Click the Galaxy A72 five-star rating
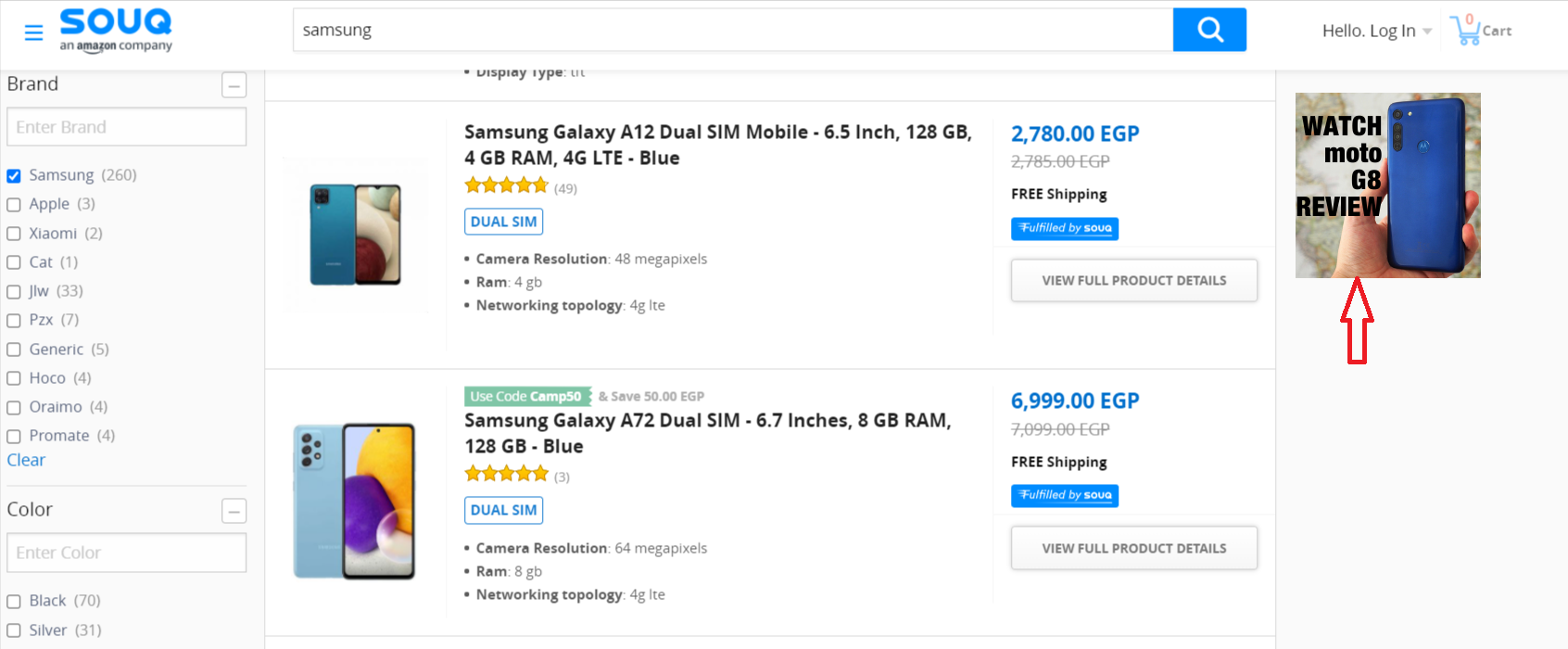The image size is (1568, 649). click(506, 474)
